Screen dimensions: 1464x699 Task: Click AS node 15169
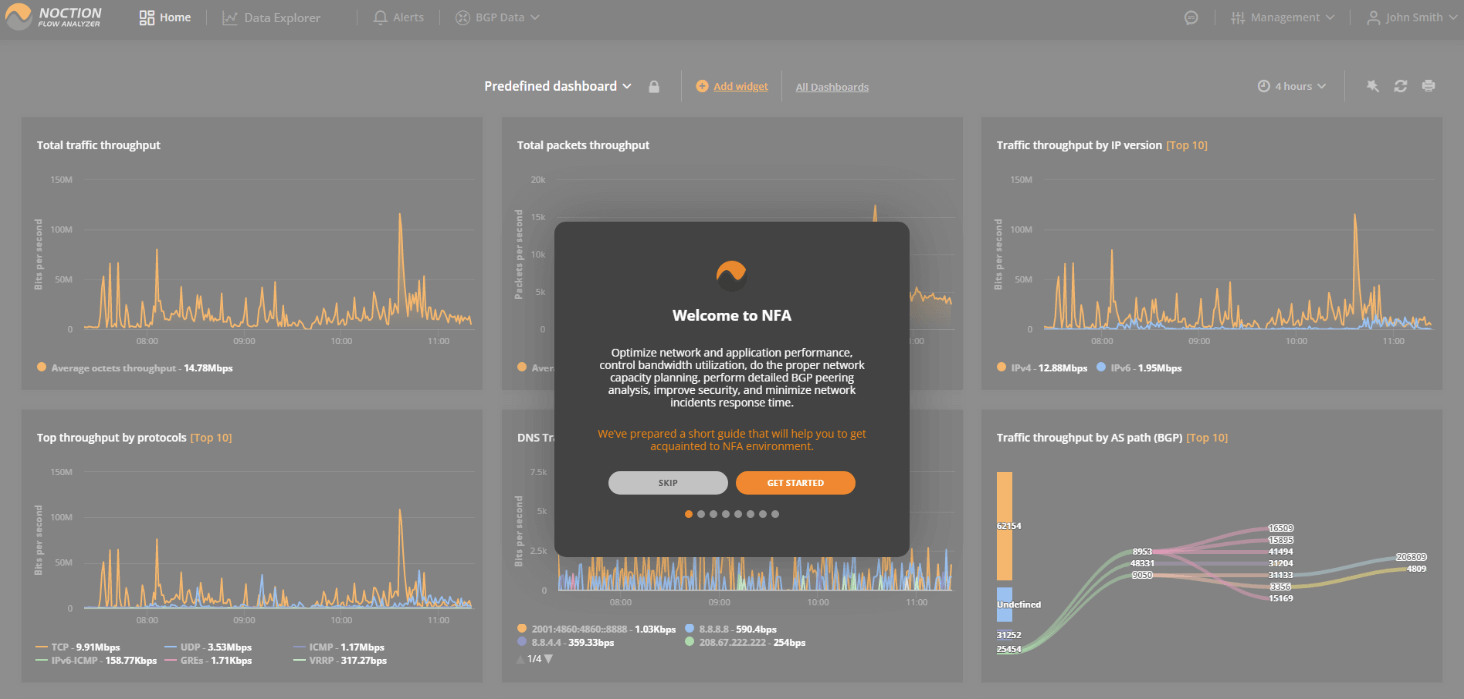pos(1281,598)
